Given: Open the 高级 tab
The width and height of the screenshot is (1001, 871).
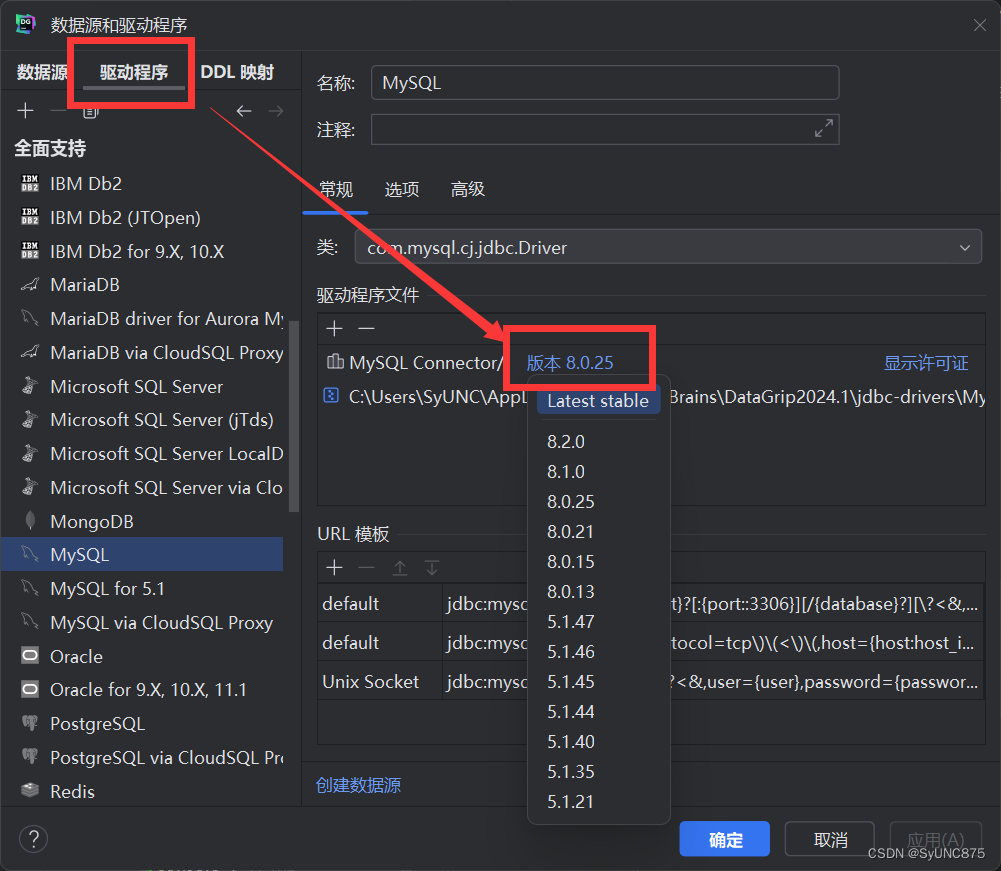Looking at the screenshot, I should point(467,190).
